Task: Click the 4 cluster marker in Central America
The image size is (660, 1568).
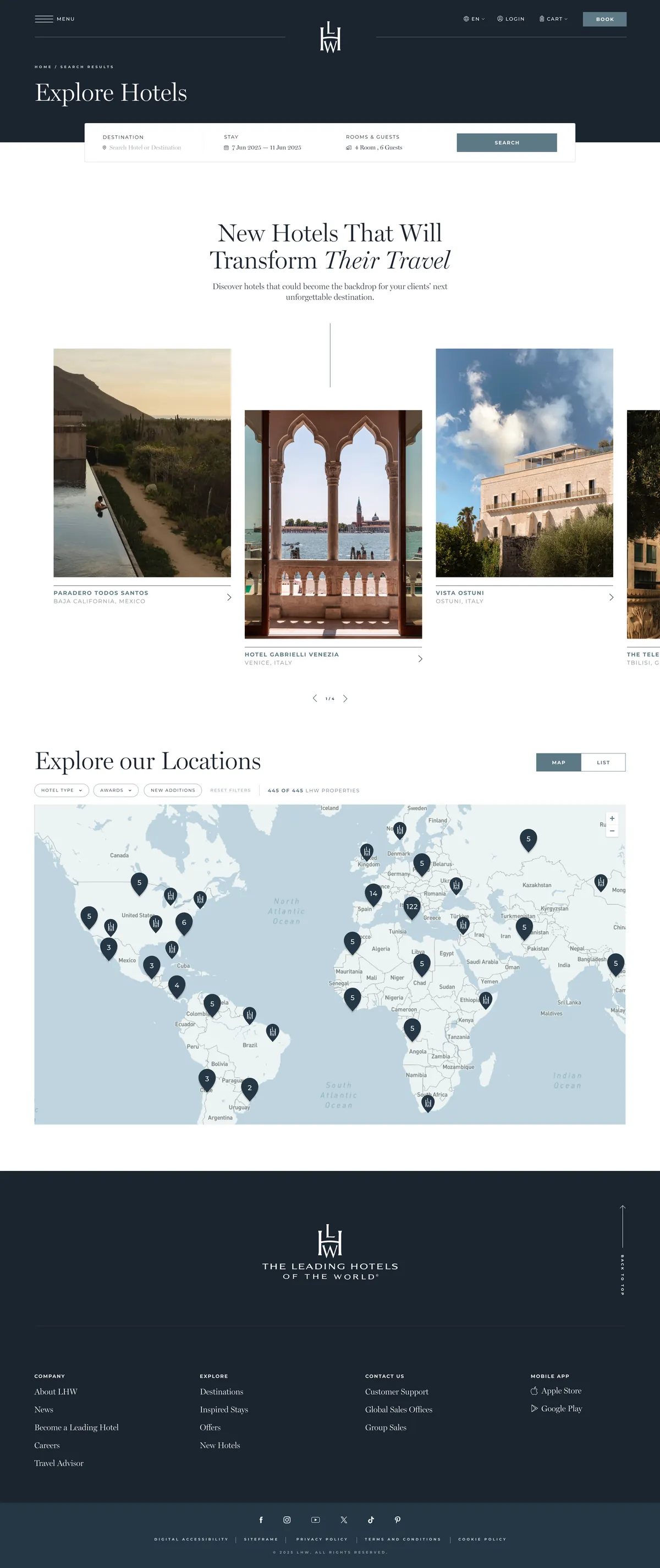Action: pos(177,986)
